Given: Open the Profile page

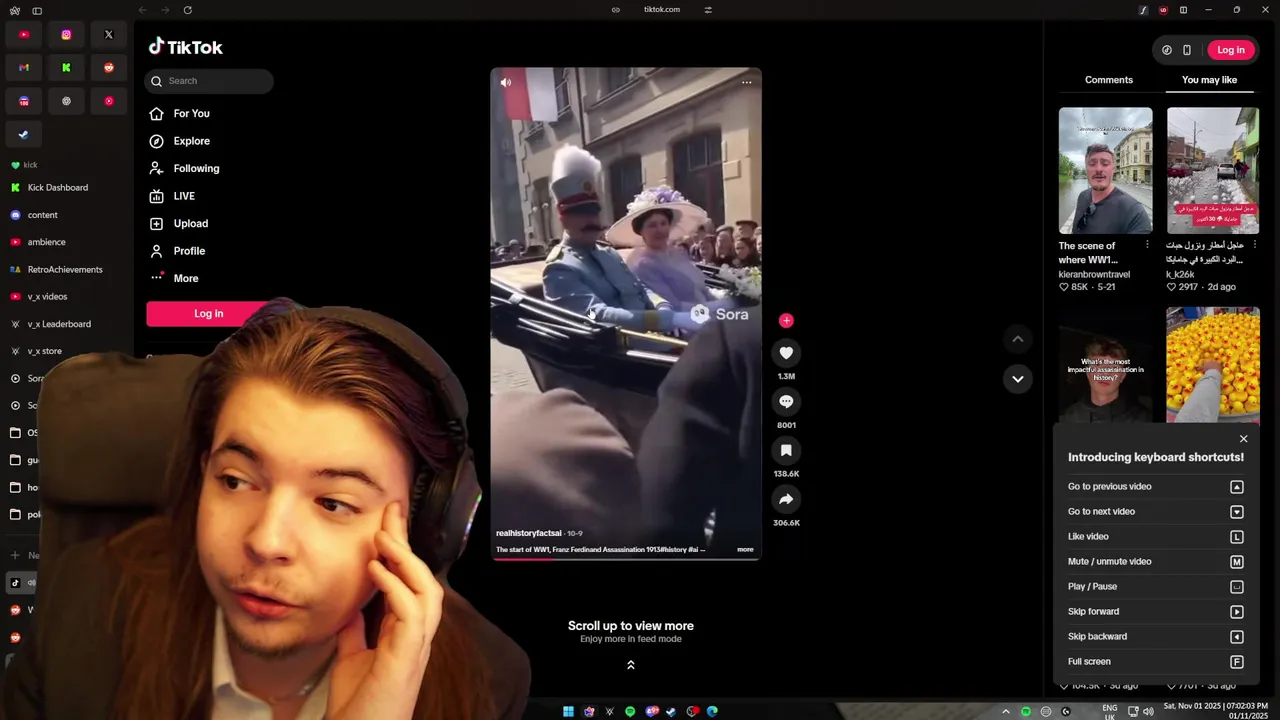Looking at the screenshot, I should click(177, 251).
